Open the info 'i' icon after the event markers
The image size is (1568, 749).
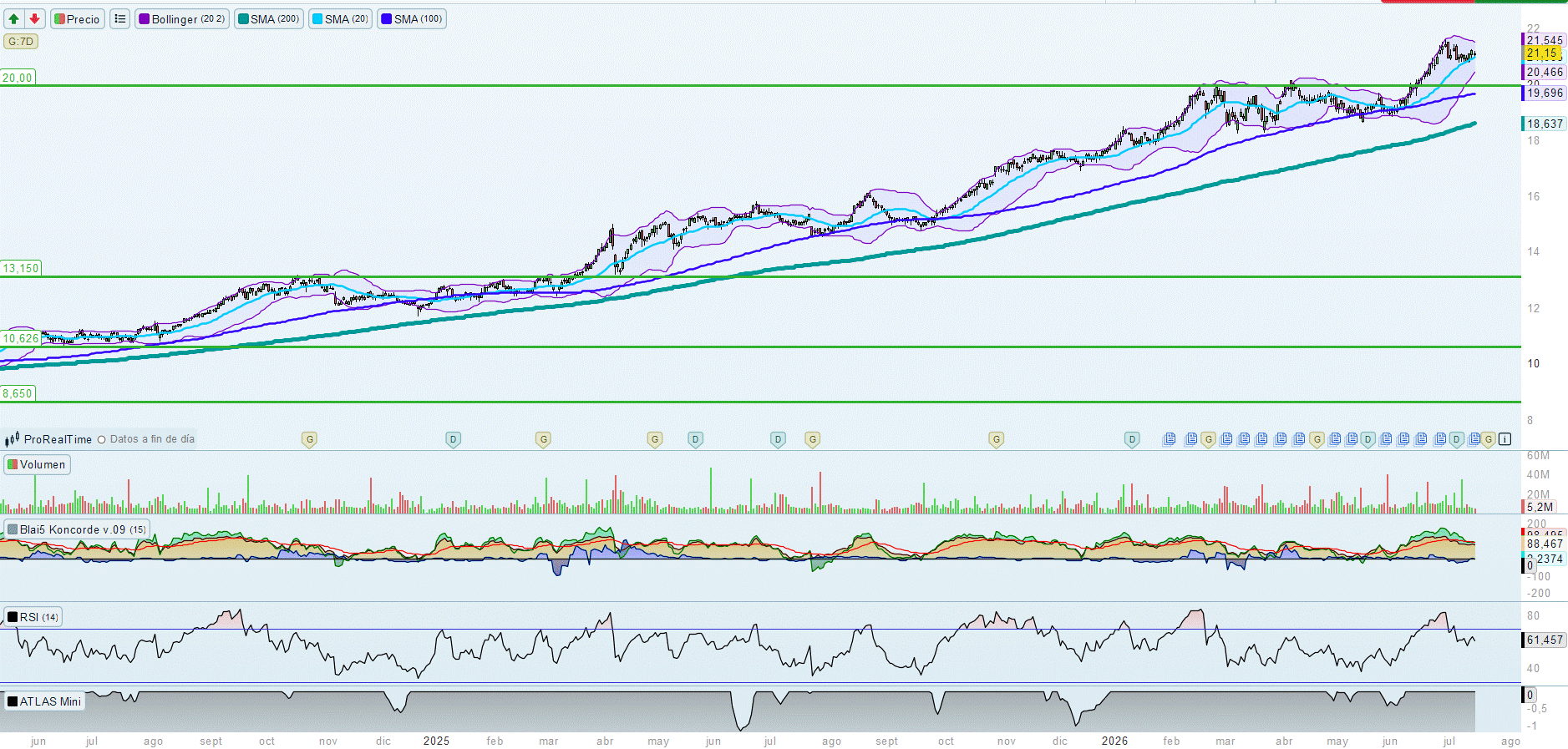(x=1505, y=439)
